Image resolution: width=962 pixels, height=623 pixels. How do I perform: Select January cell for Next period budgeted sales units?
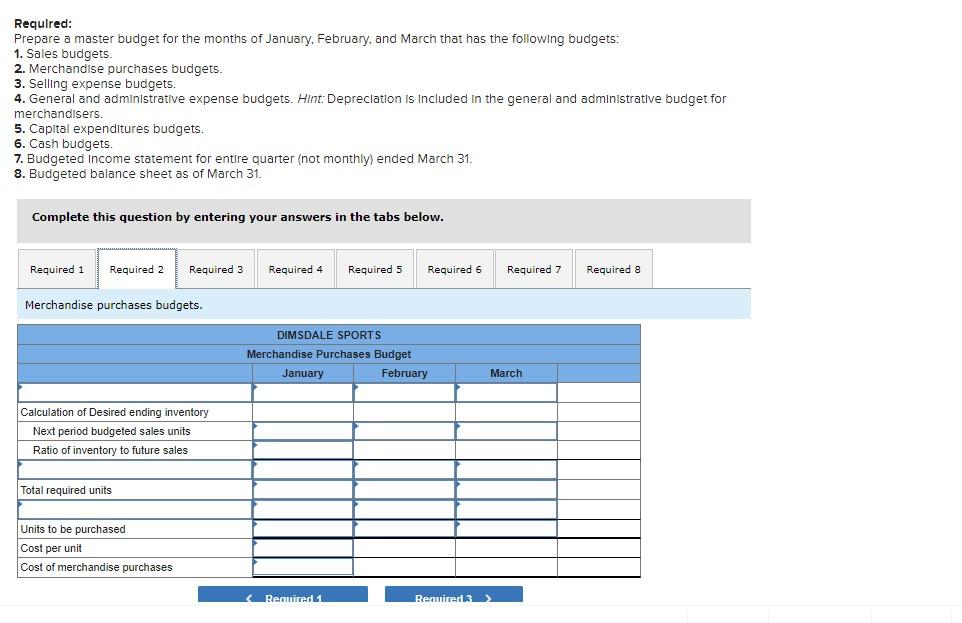303,431
